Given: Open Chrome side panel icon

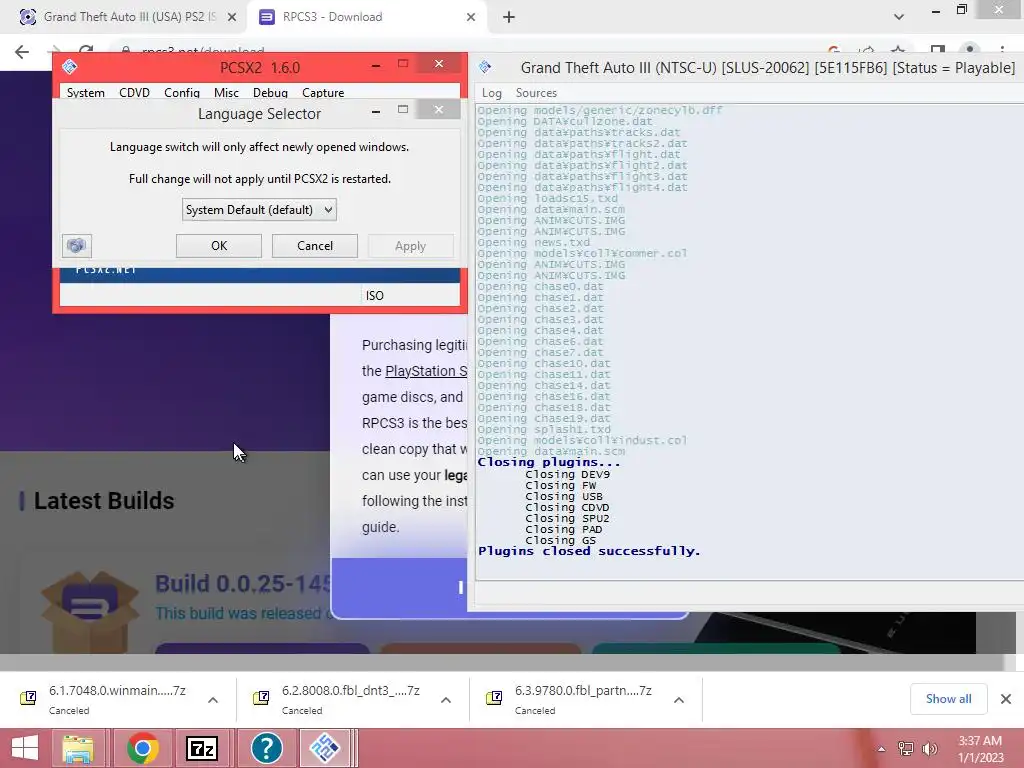Looking at the screenshot, I should pyautogui.click(x=938, y=51).
